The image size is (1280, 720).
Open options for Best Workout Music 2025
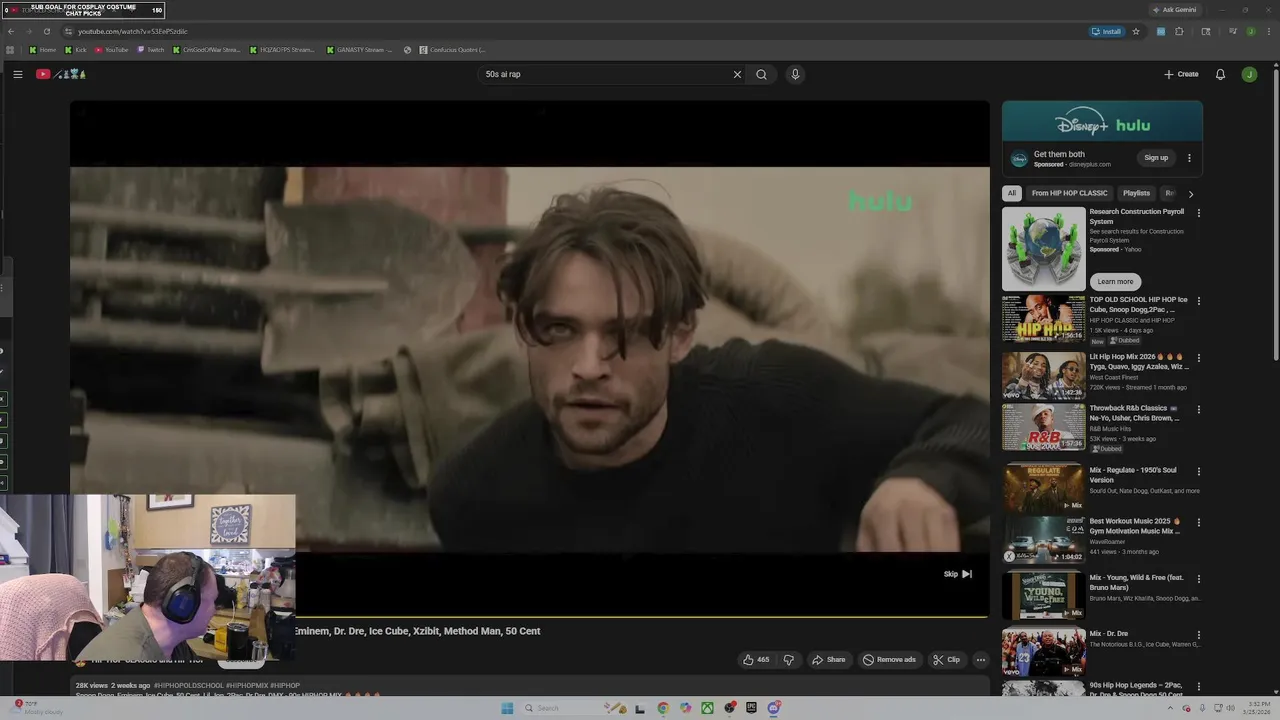click(x=1199, y=522)
